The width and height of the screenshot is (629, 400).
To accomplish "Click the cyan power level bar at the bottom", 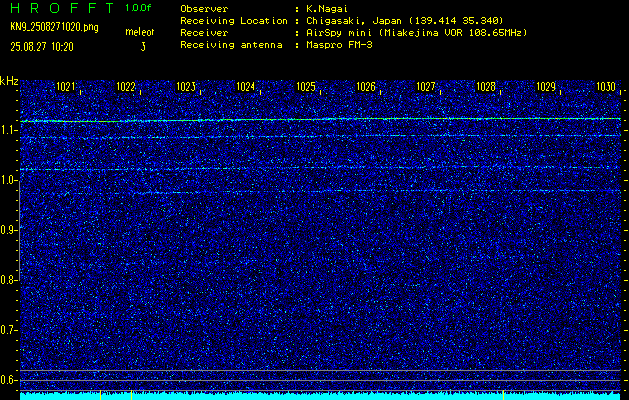I will (321, 396).
